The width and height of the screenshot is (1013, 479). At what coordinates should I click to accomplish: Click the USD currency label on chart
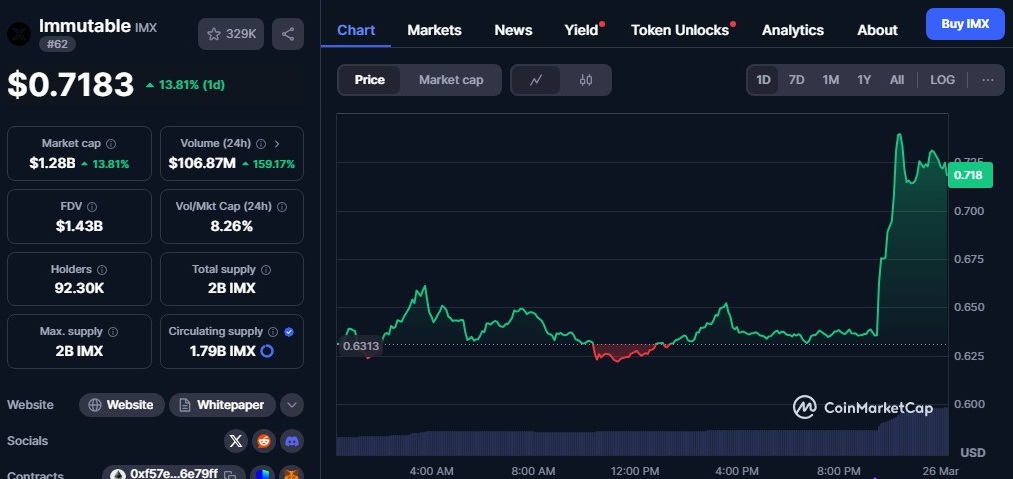(972, 452)
